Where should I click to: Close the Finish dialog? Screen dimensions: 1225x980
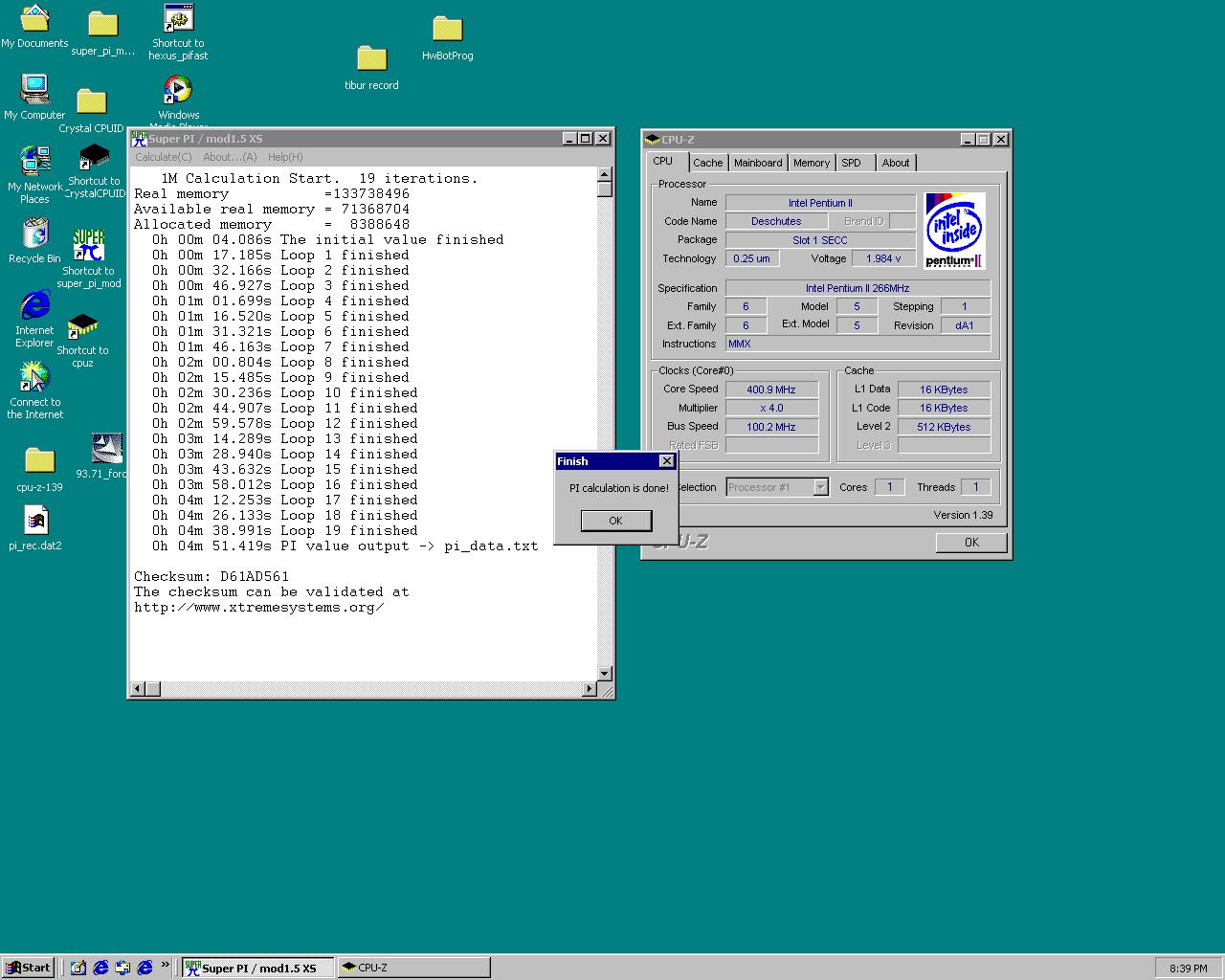click(x=667, y=461)
